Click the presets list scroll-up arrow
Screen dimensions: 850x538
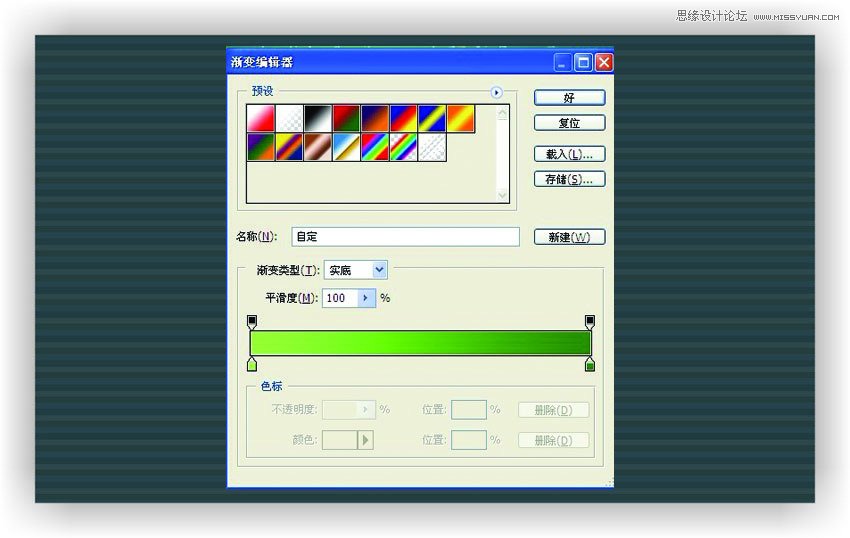pyautogui.click(x=503, y=113)
